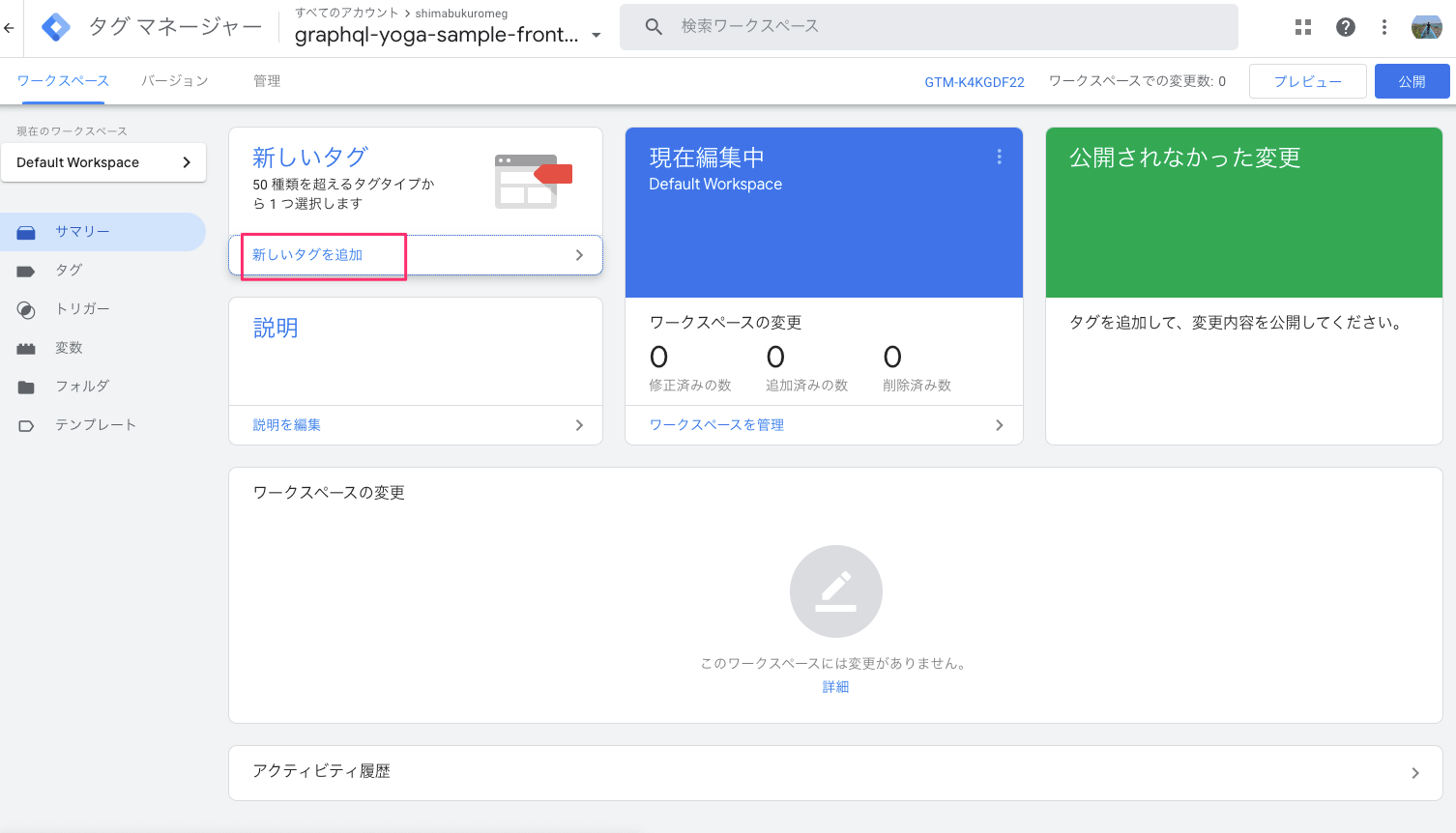Open the トリガー section from sidebar
Image resolution: width=1456 pixels, height=833 pixels.
pos(27,308)
